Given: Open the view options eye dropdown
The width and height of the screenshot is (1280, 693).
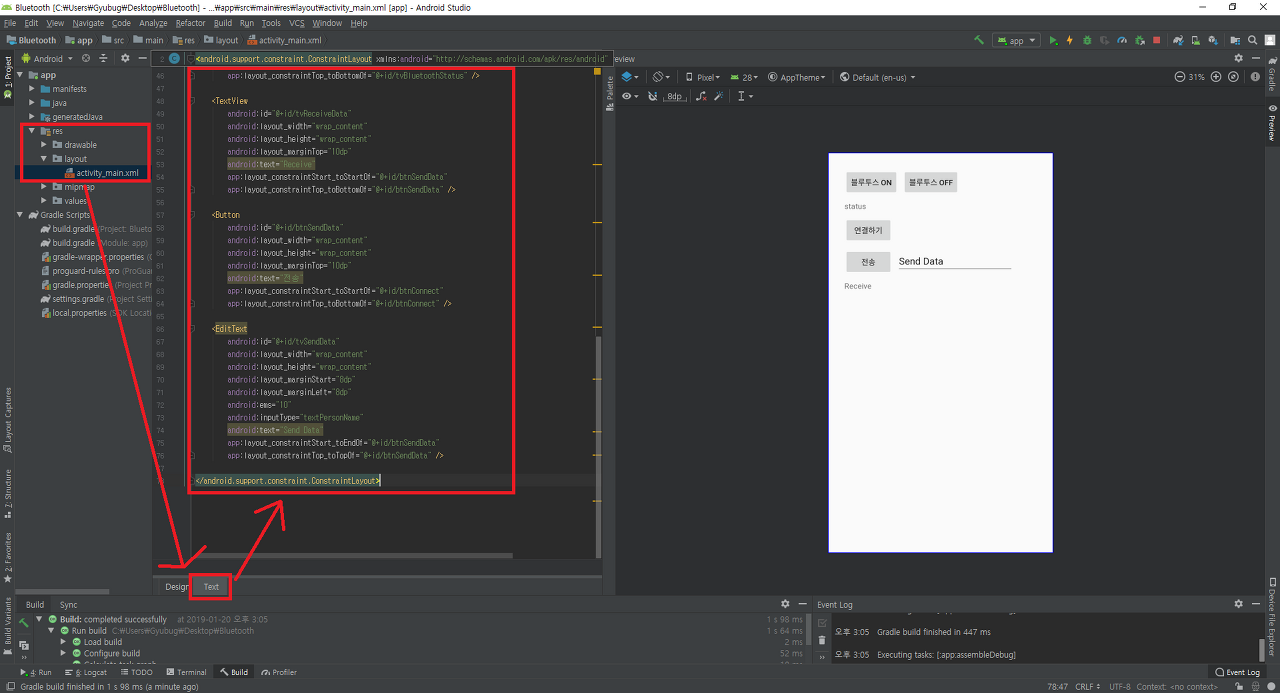Looking at the screenshot, I should 631,96.
